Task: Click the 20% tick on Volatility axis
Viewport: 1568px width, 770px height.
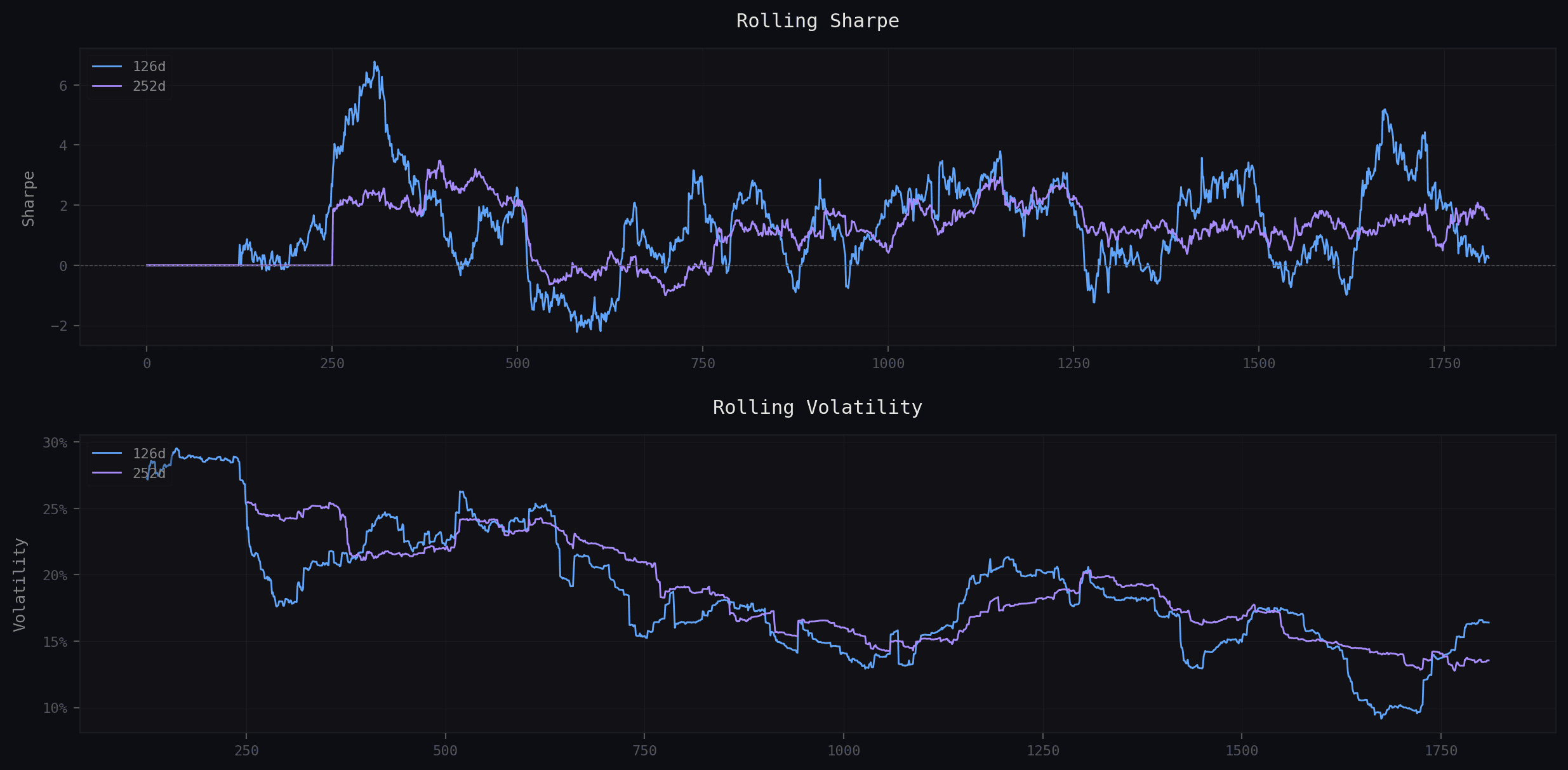Action: (55, 576)
